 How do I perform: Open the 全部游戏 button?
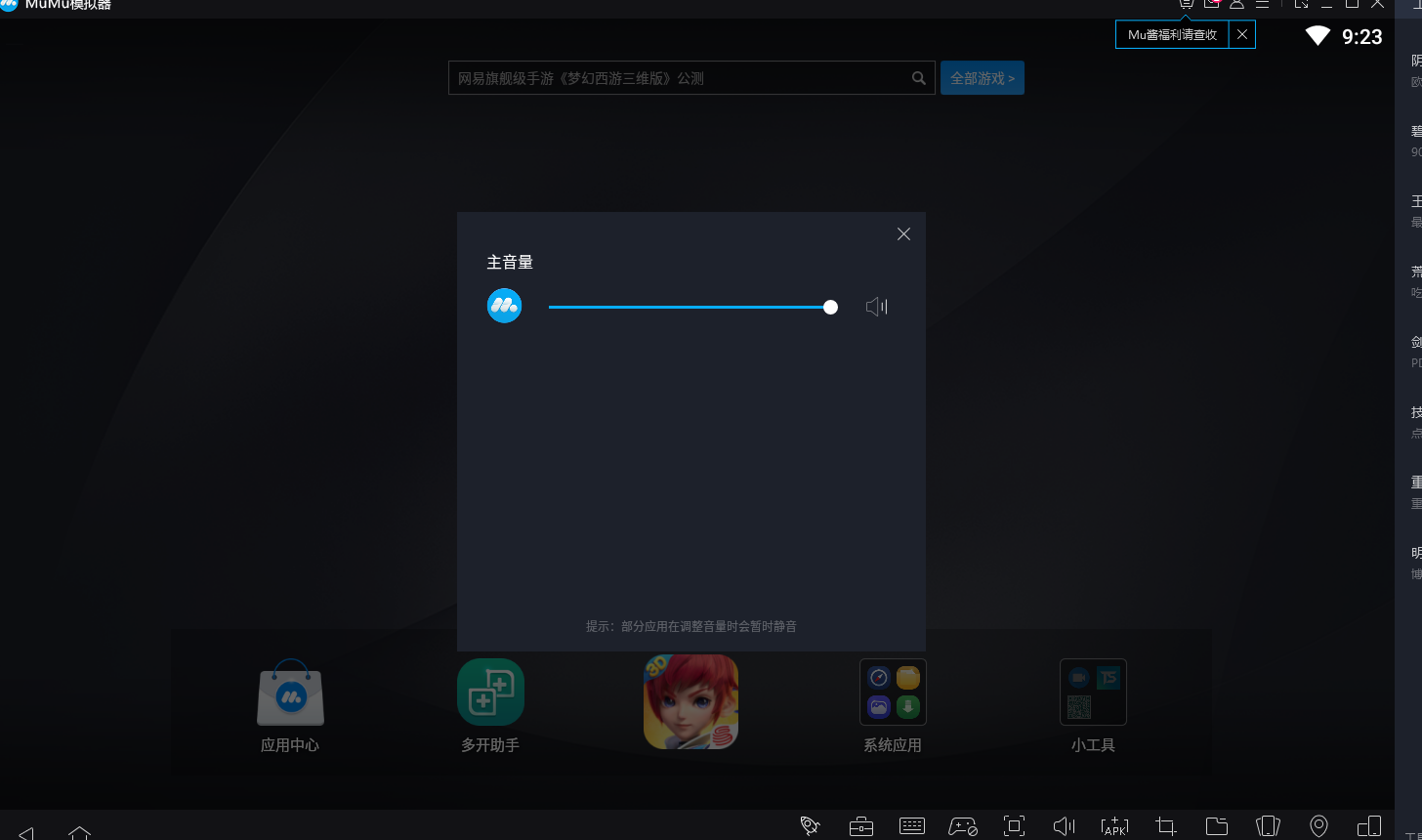(x=983, y=78)
